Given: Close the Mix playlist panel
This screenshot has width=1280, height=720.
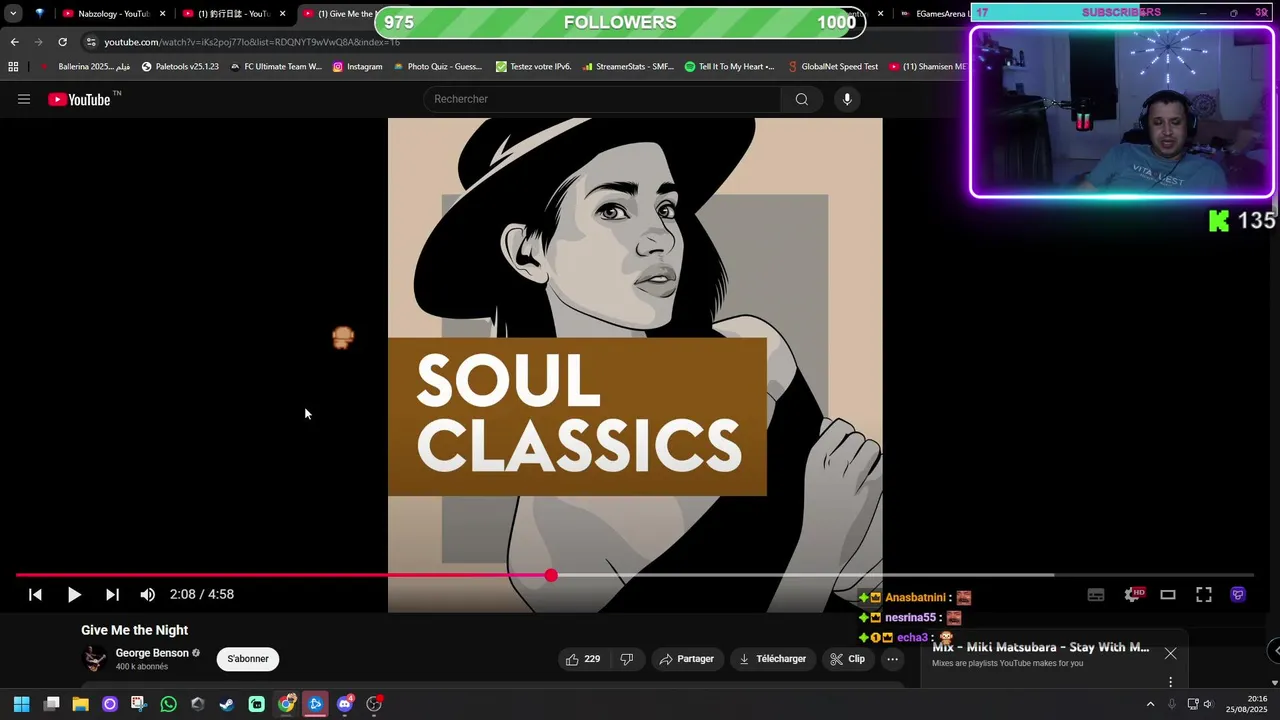Looking at the screenshot, I should 1170,654.
